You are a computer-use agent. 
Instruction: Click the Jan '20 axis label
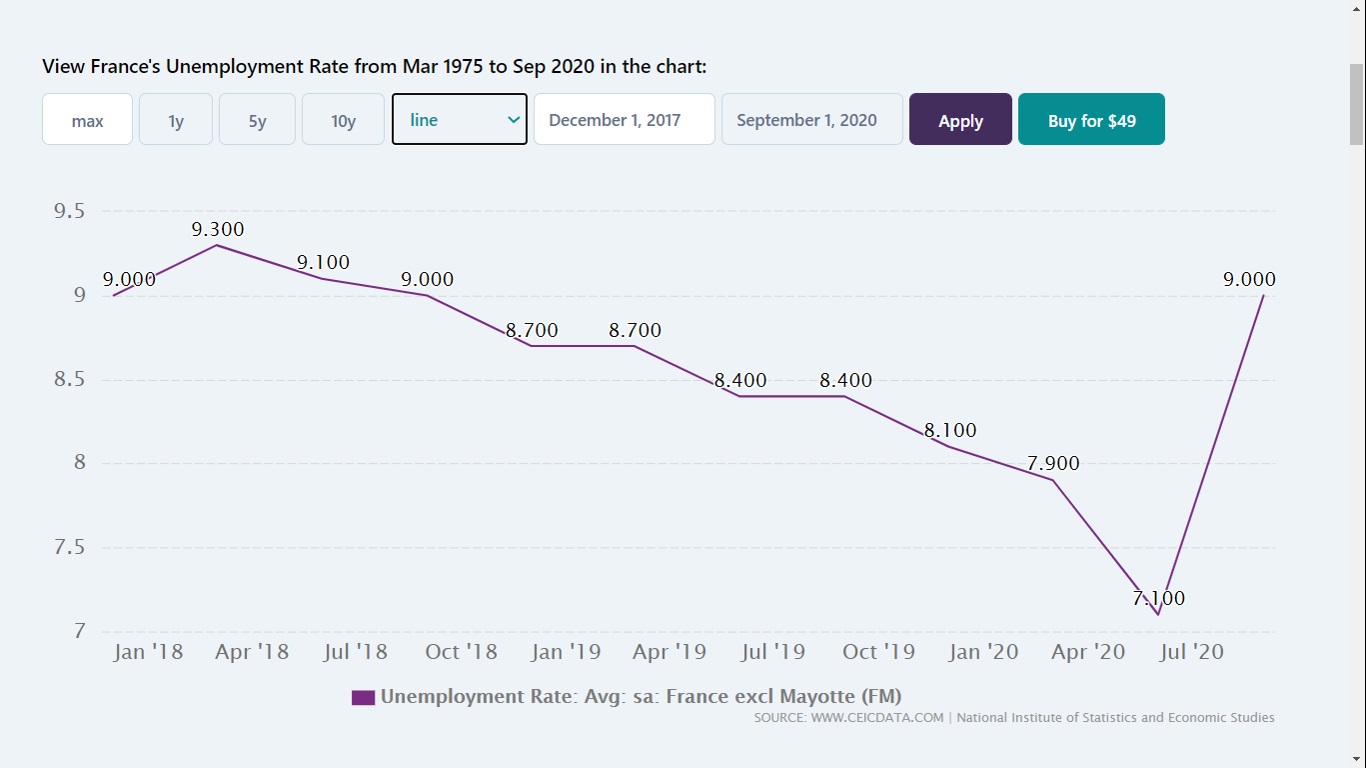click(x=984, y=652)
